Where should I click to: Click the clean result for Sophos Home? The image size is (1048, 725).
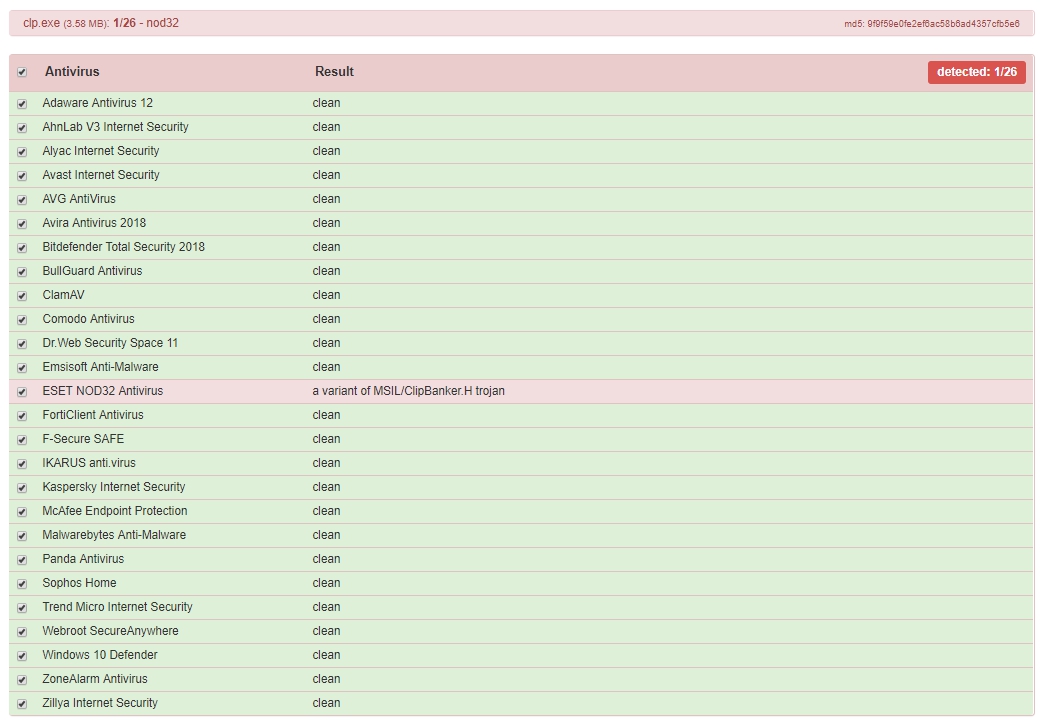click(326, 583)
